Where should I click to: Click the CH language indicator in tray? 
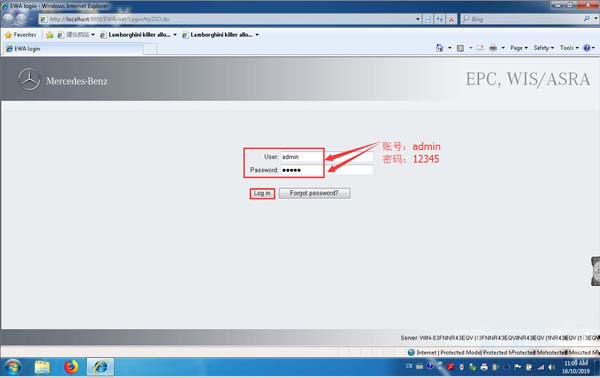[x=409, y=366]
